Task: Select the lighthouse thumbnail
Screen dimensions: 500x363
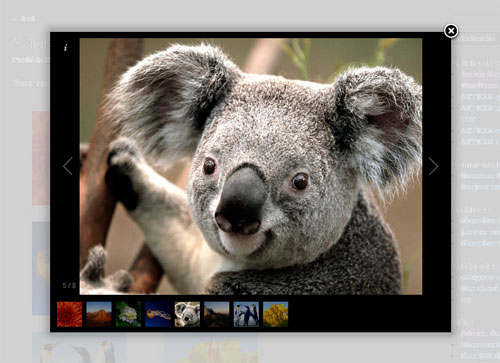Action: pyautogui.click(x=217, y=314)
